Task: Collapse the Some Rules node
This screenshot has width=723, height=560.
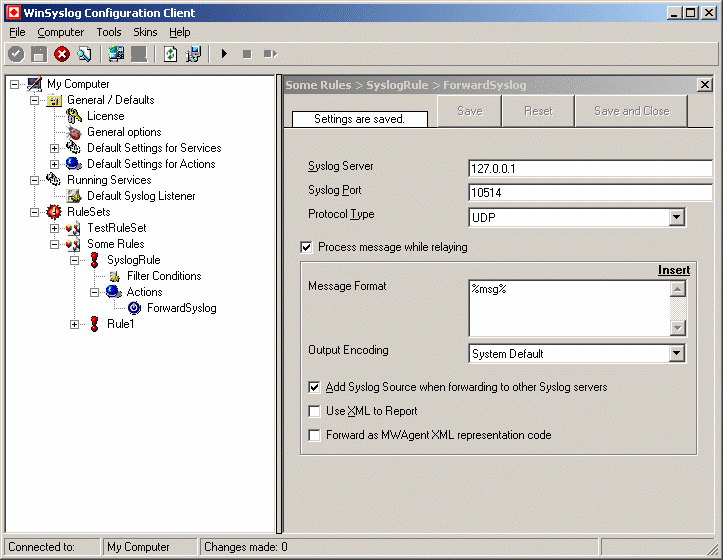Action: pyautogui.click(x=54, y=244)
